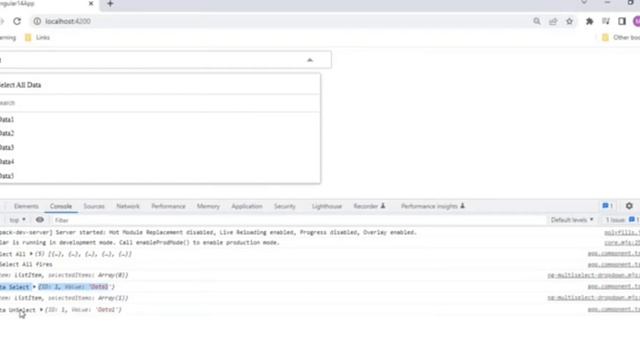Image resolution: width=640 pixels, height=360 pixels.
Task: Toggle the browser side panel icon
Action: pyautogui.click(x=622, y=21)
